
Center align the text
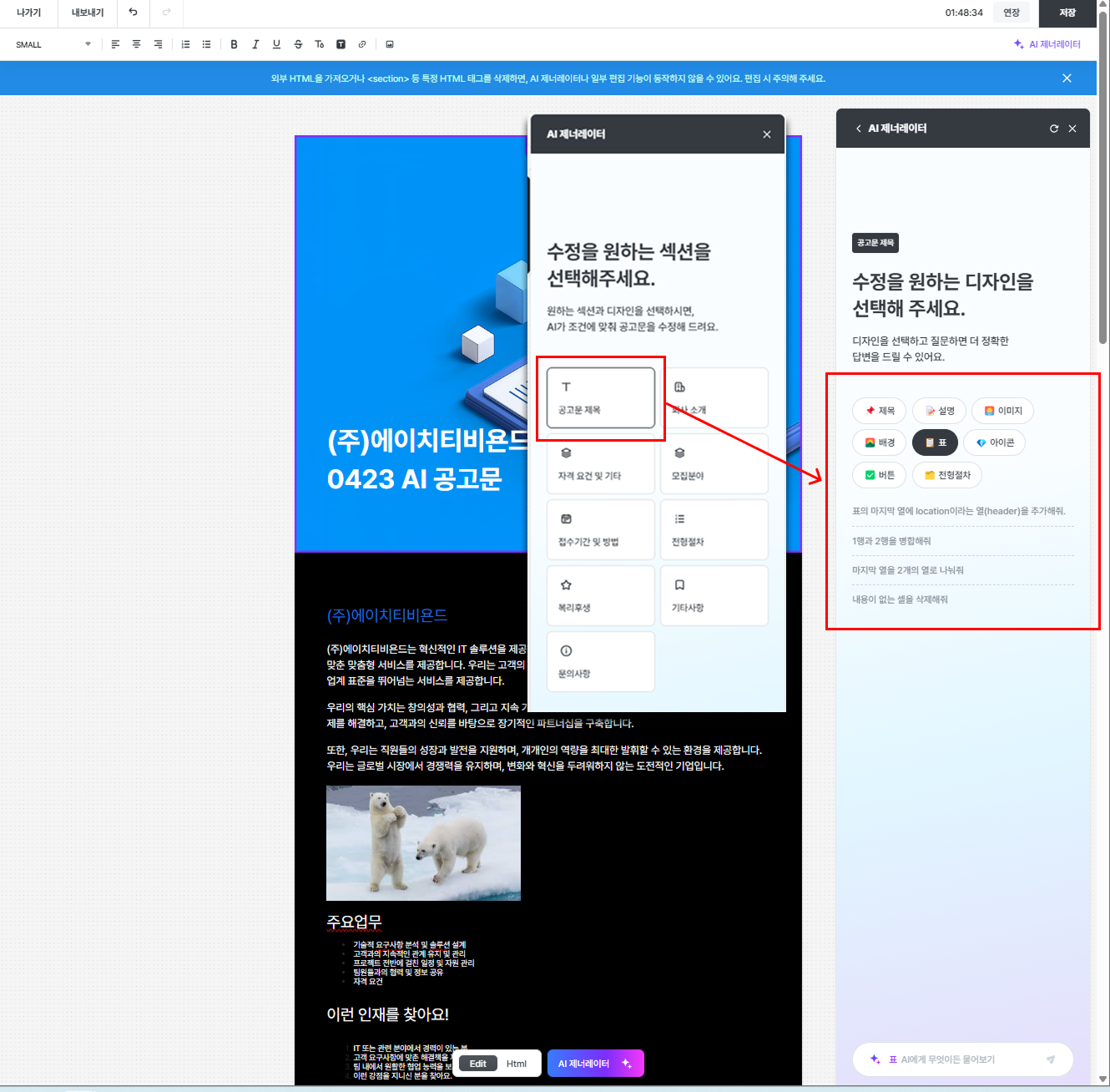point(136,44)
